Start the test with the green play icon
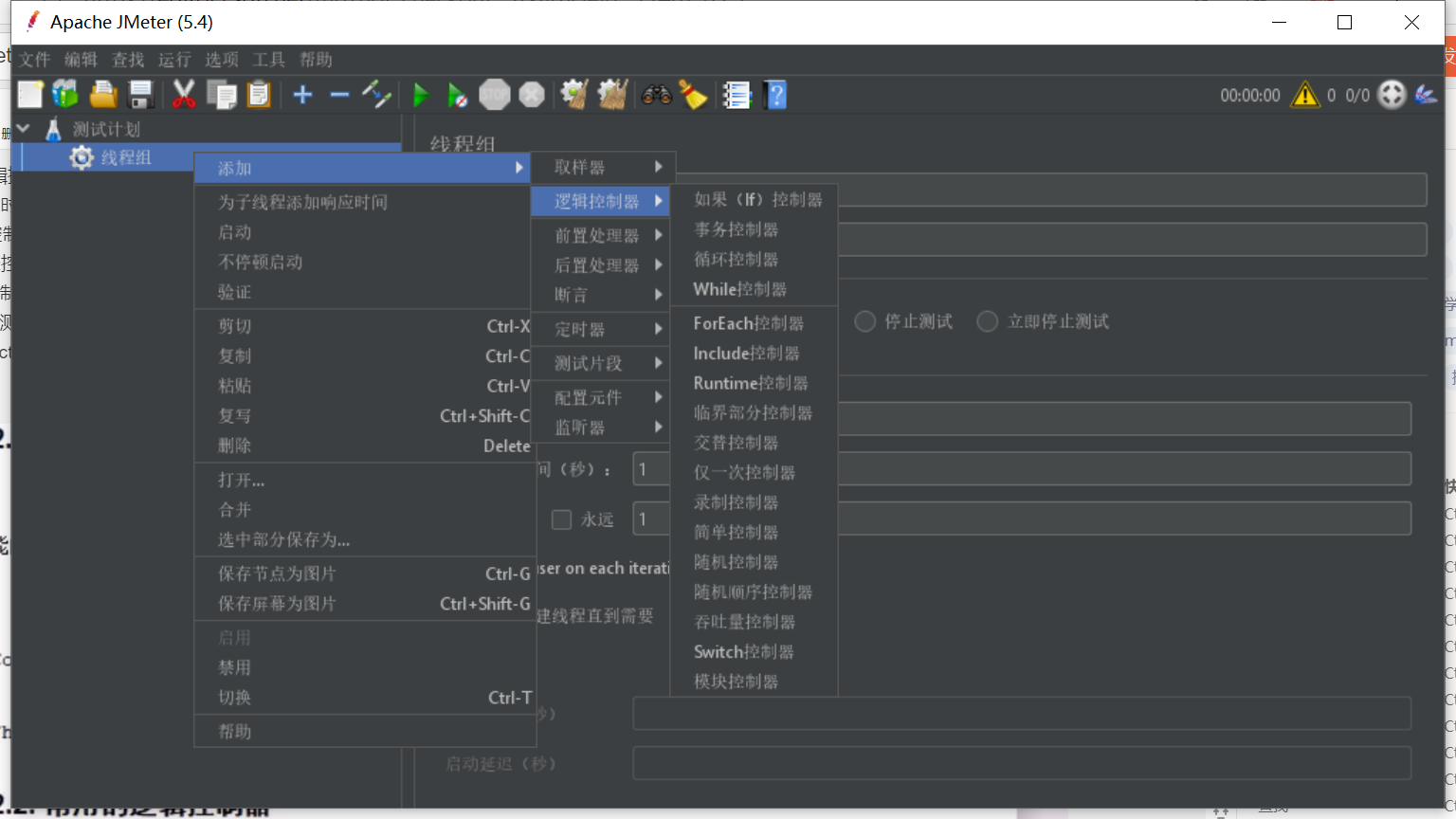Image resolution: width=1456 pixels, height=819 pixels. [x=421, y=95]
